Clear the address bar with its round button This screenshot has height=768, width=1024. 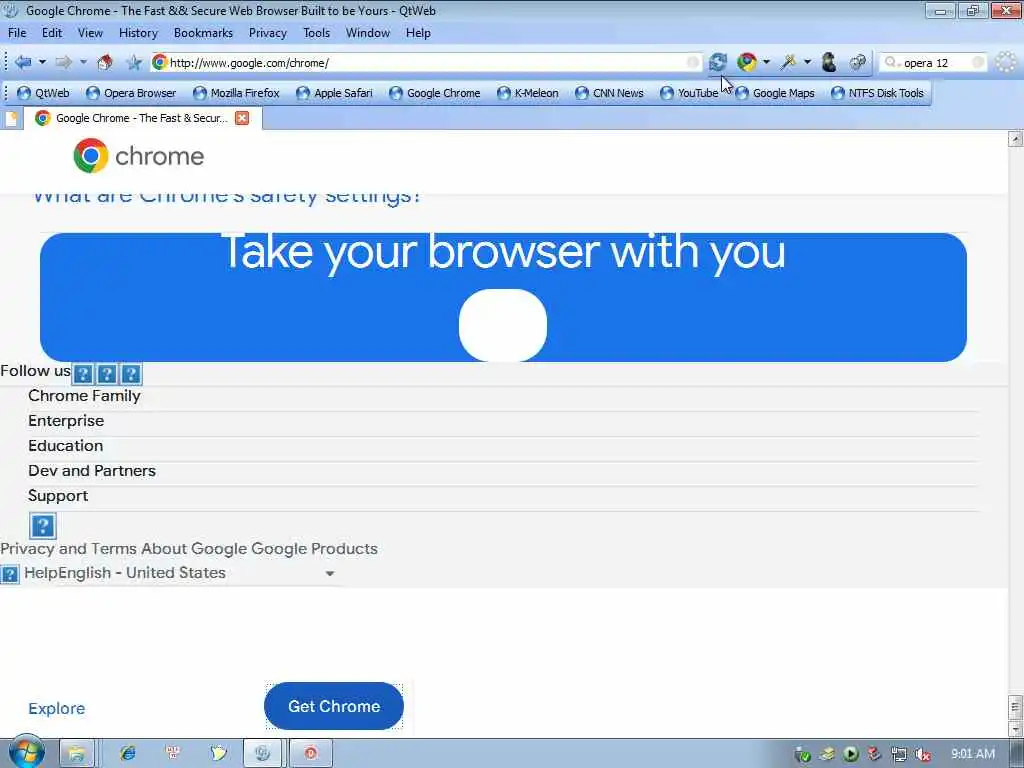coord(693,63)
